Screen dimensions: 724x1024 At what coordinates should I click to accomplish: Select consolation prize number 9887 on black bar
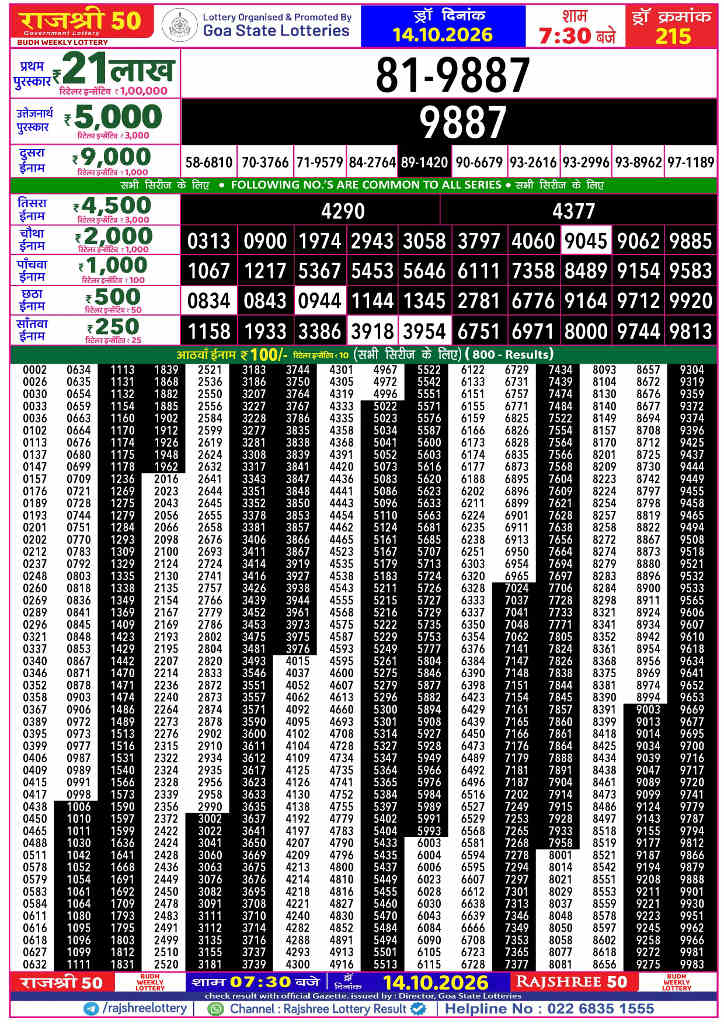point(462,123)
